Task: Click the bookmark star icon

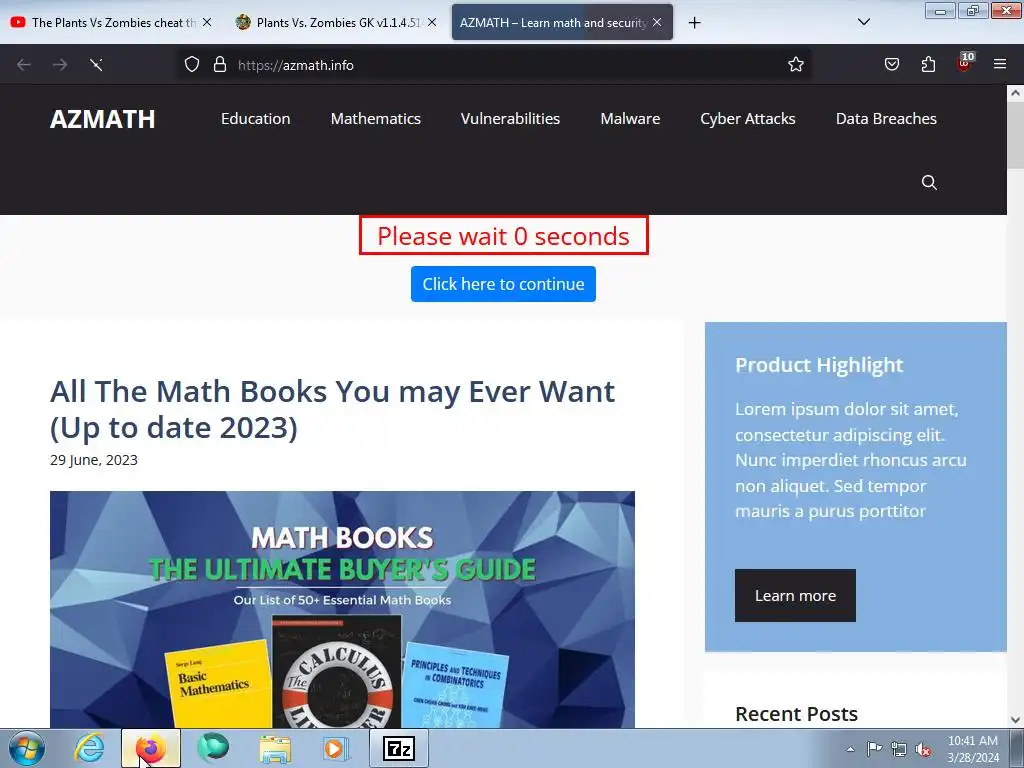Action: click(x=795, y=65)
